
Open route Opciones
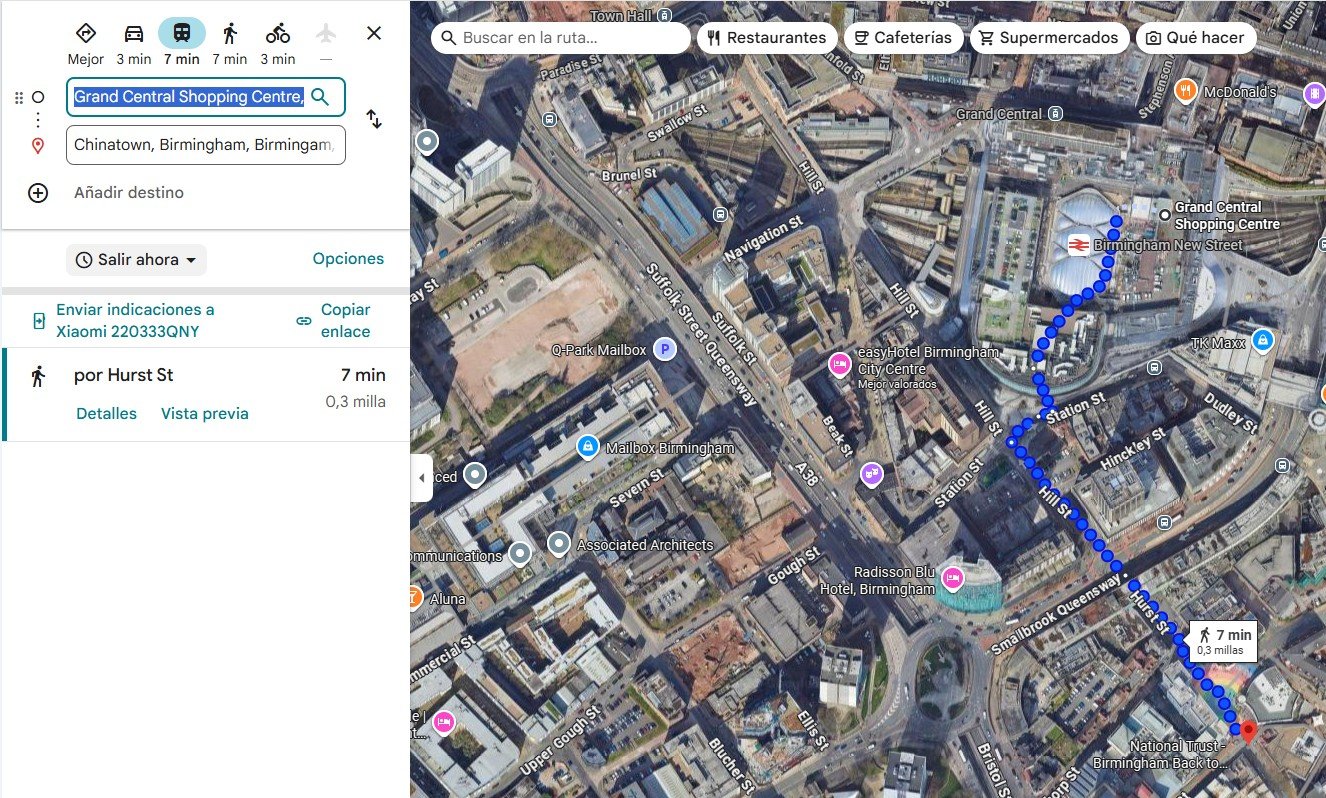(348, 259)
